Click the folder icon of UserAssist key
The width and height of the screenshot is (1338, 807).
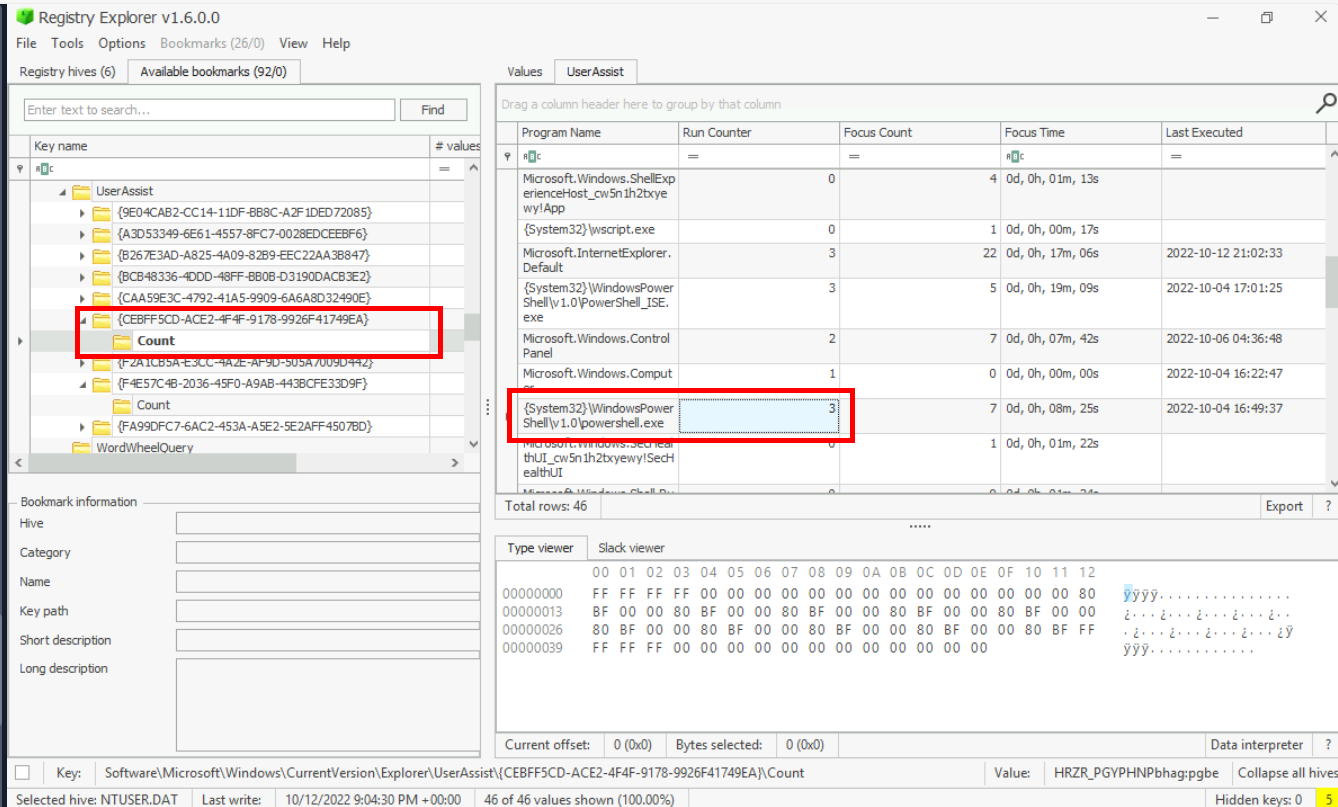tap(81, 191)
